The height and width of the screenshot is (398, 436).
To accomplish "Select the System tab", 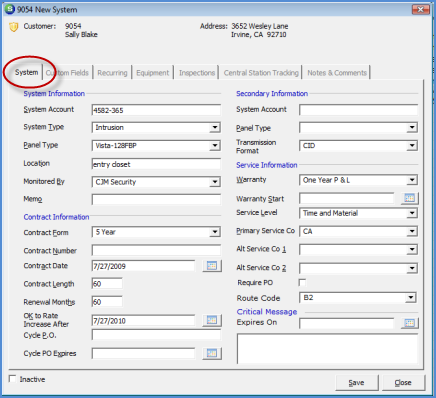I will tap(26, 72).
